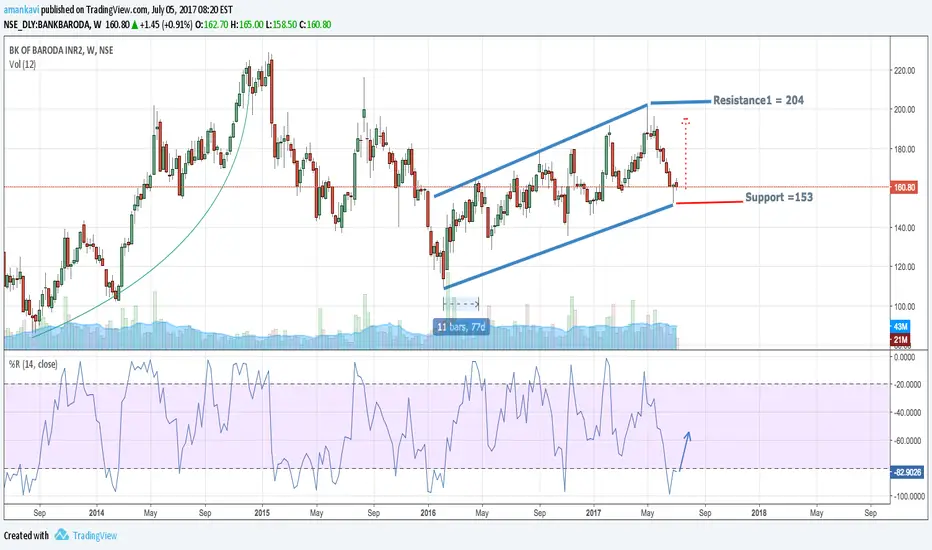Image resolution: width=932 pixels, height=550 pixels.
Task: Click the C:160.80 close value in header
Action: tap(315, 25)
